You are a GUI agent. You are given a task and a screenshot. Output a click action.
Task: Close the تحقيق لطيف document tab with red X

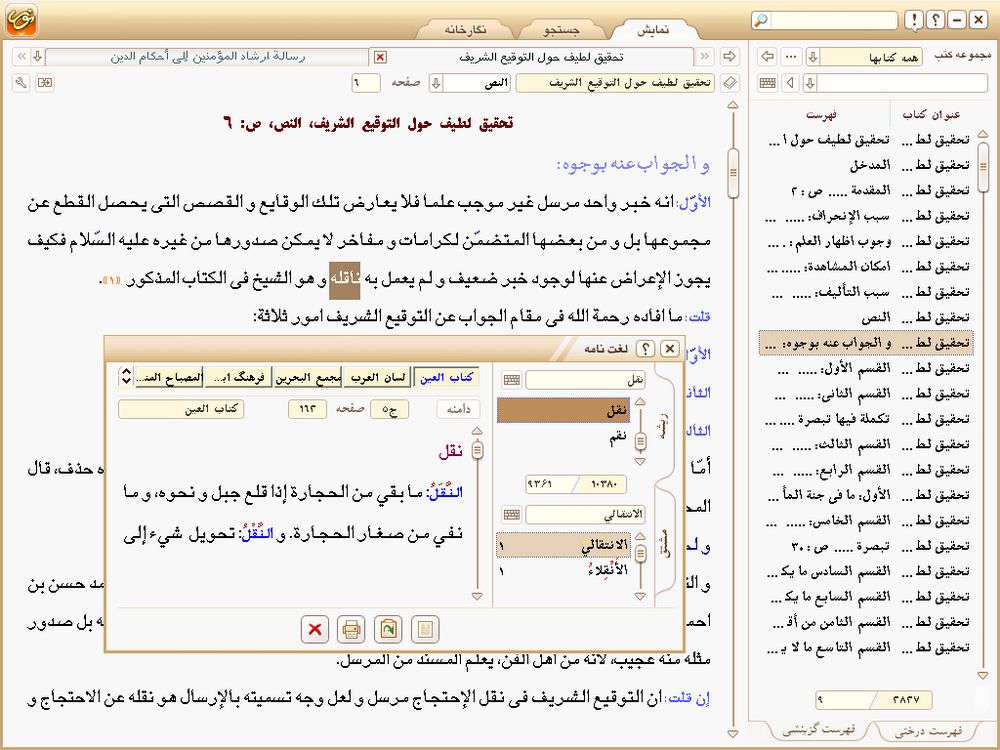click(x=380, y=57)
